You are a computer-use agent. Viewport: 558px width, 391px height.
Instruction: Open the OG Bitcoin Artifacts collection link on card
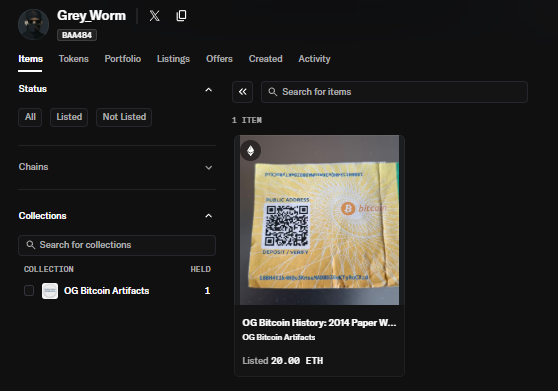tap(279, 337)
